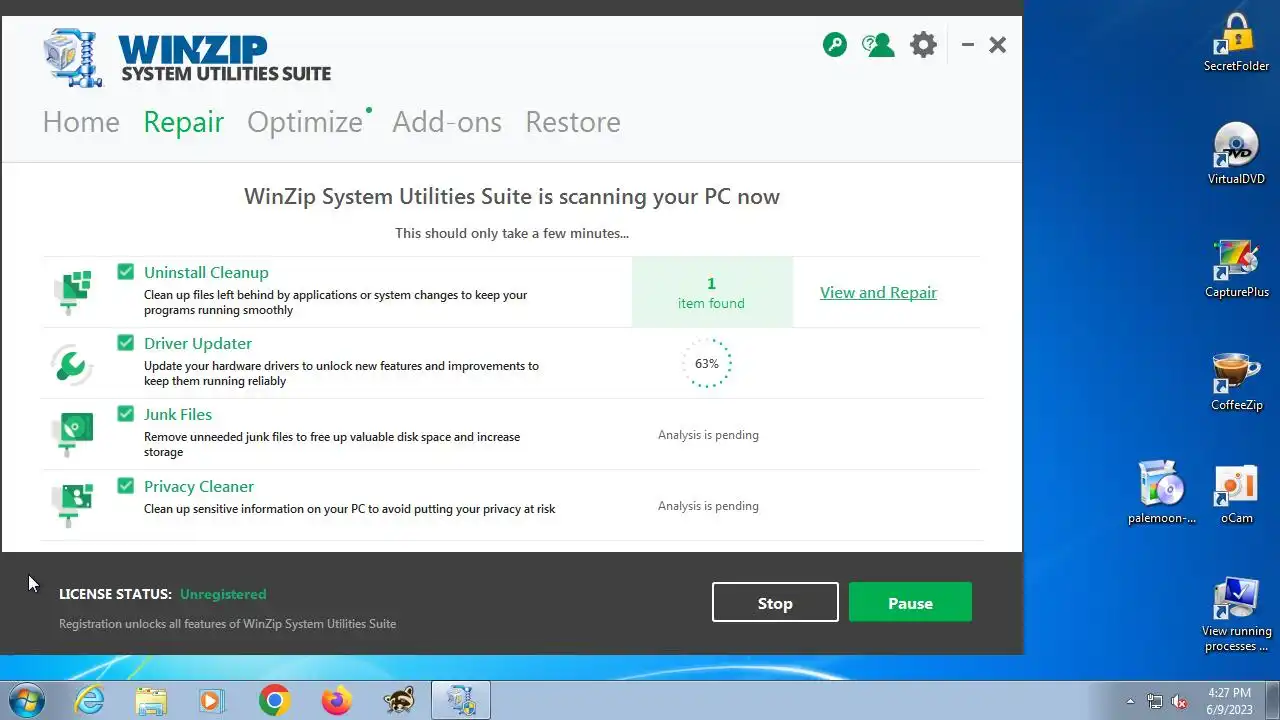
Task: Open the VirtualDVD desktop shortcut
Action: tap(1236, 154)
